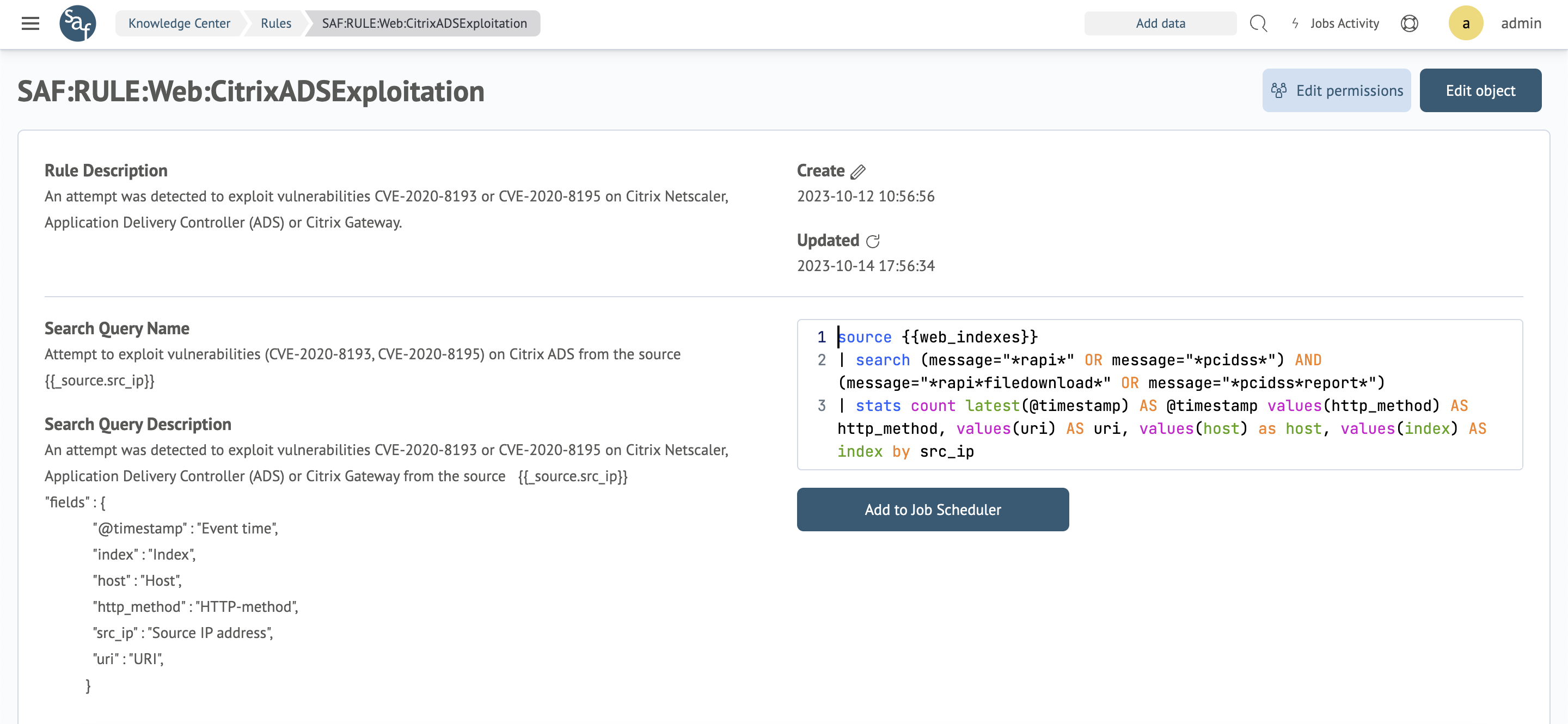Click the admin user avatar
The image size is (1568, 724).
point(1465,23)
